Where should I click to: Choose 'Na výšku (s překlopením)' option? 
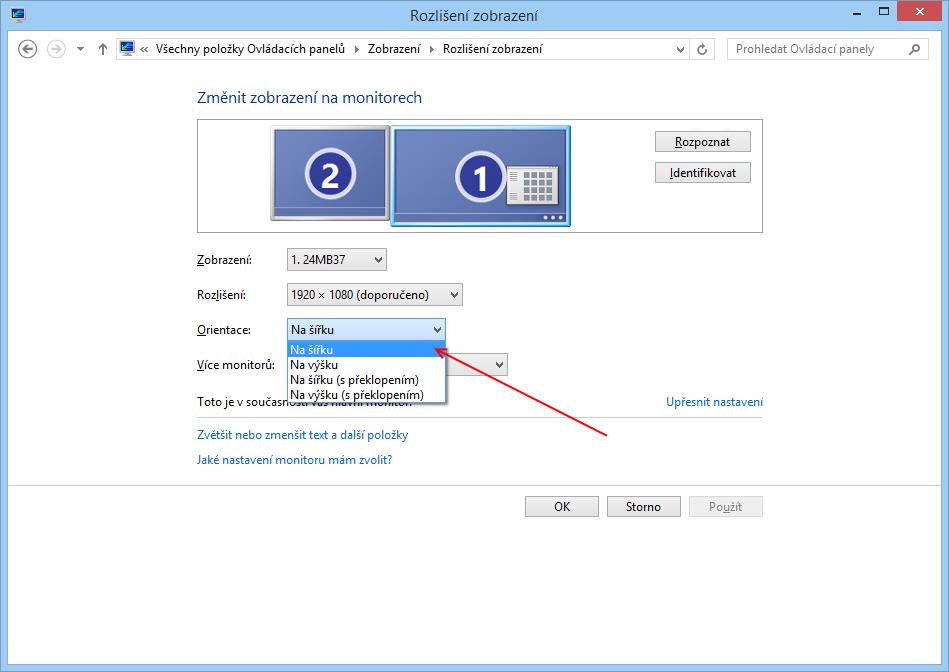tap(356, 395)
